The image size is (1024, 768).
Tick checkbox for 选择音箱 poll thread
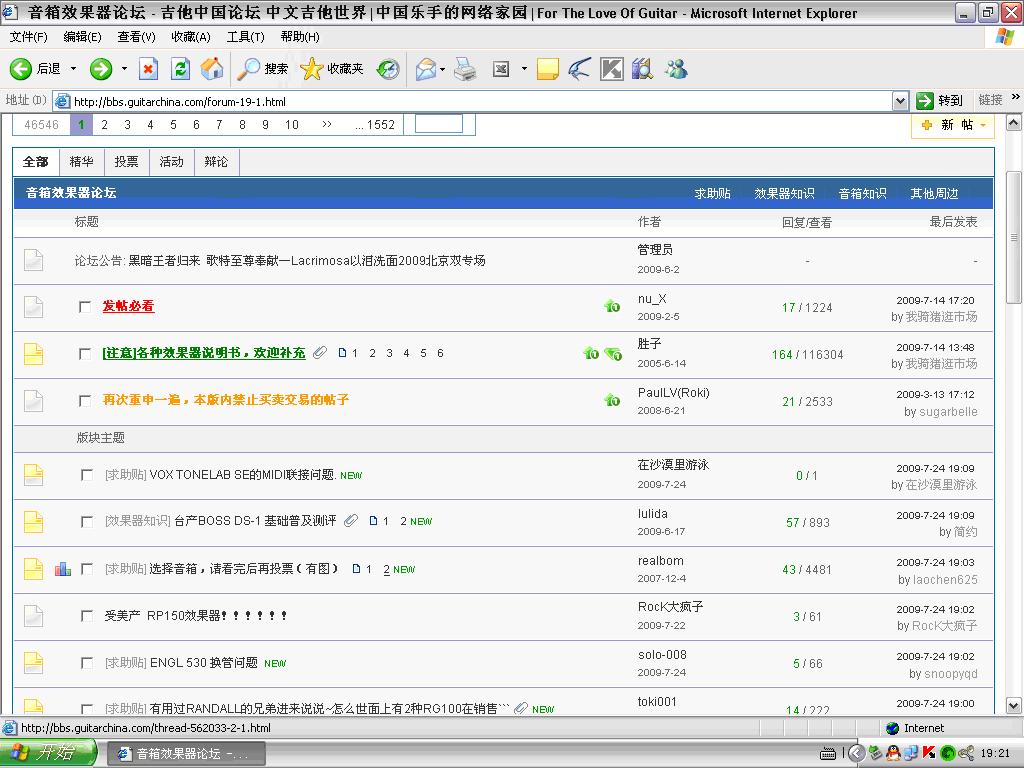pyautogui.click(x=87, y=569)
